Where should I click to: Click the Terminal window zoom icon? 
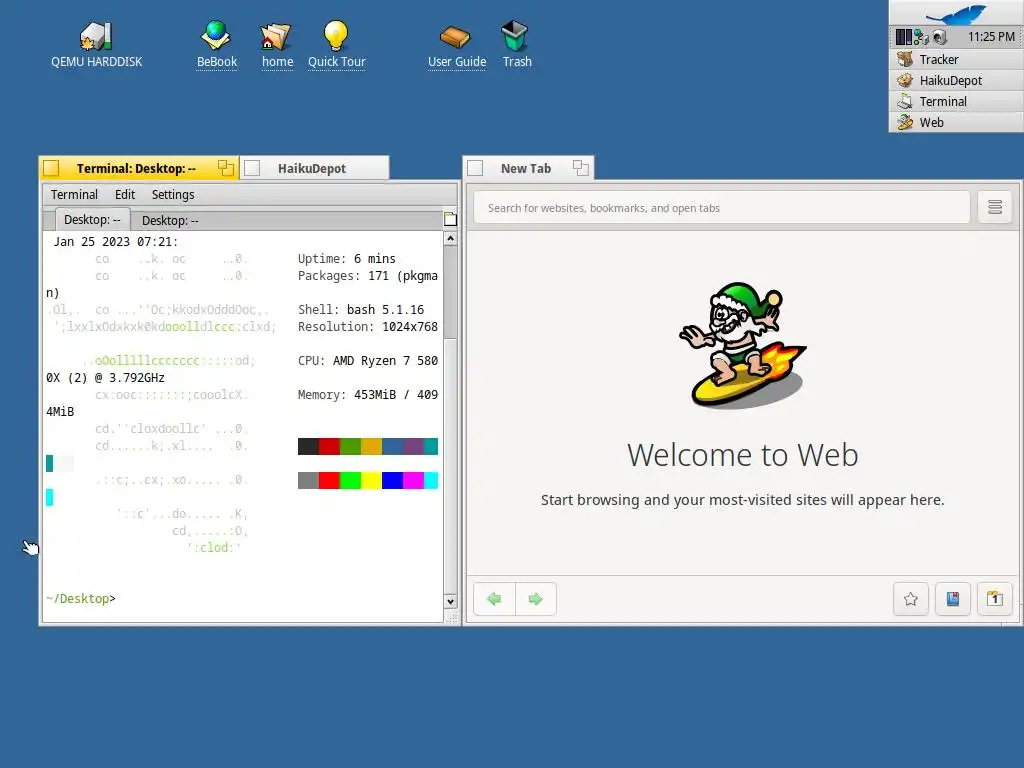point(226,168)
